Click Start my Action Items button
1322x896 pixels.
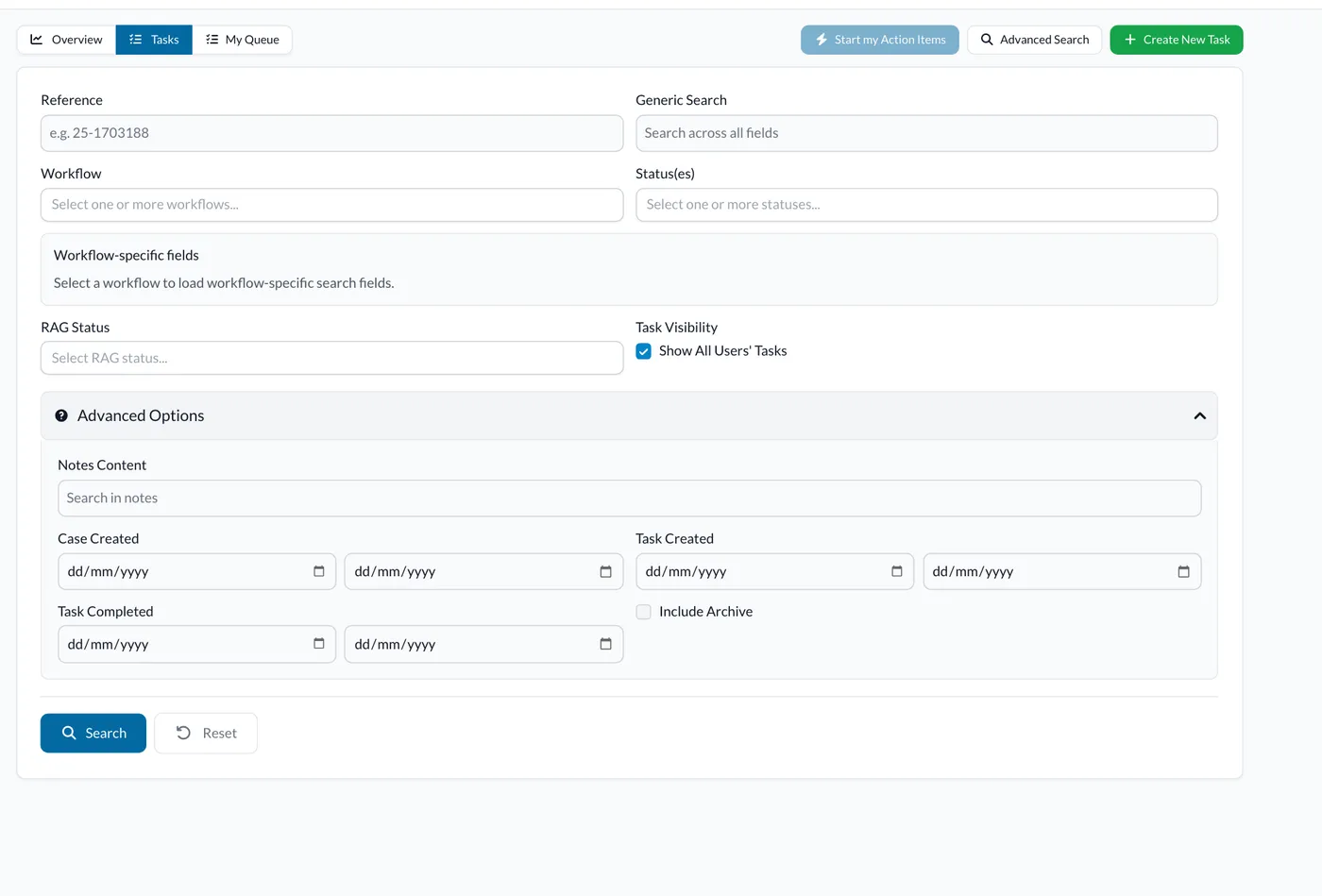click(880, 40)
